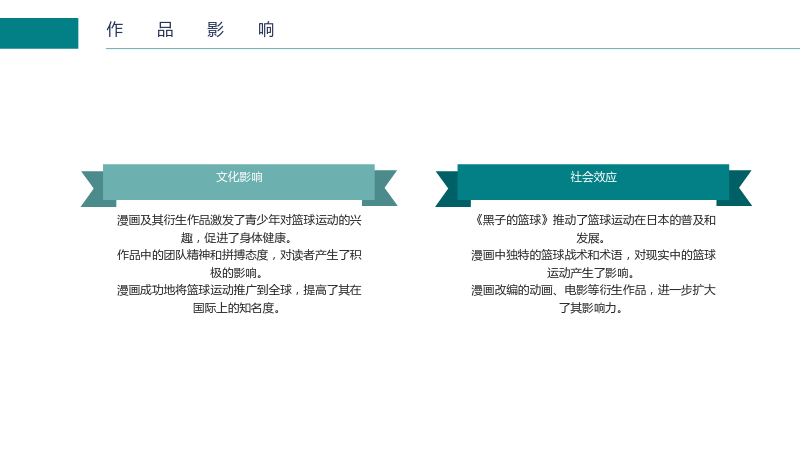Click the line starting 漫画成功地将篮球运动推广到全球

[x=239, y=290]
